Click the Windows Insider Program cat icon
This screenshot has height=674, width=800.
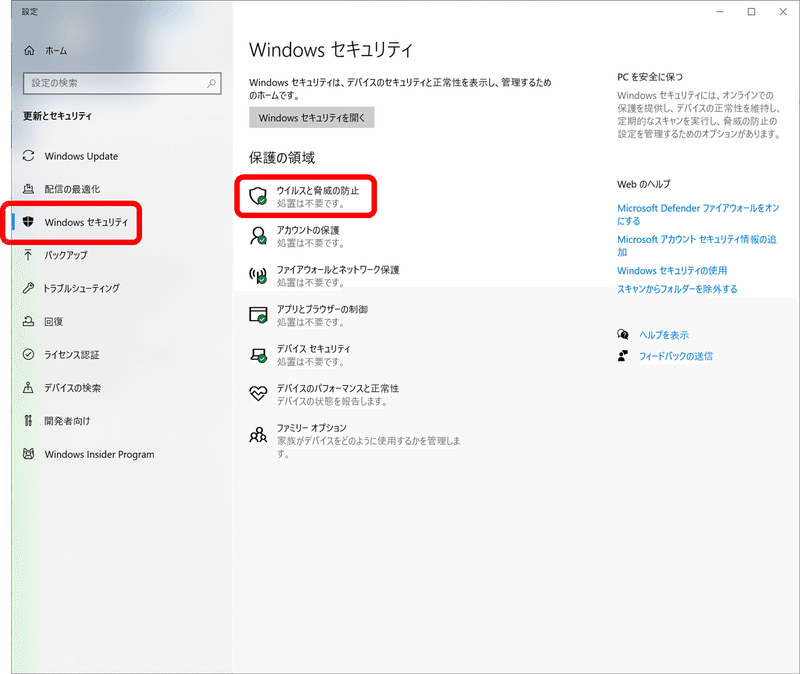29,454
